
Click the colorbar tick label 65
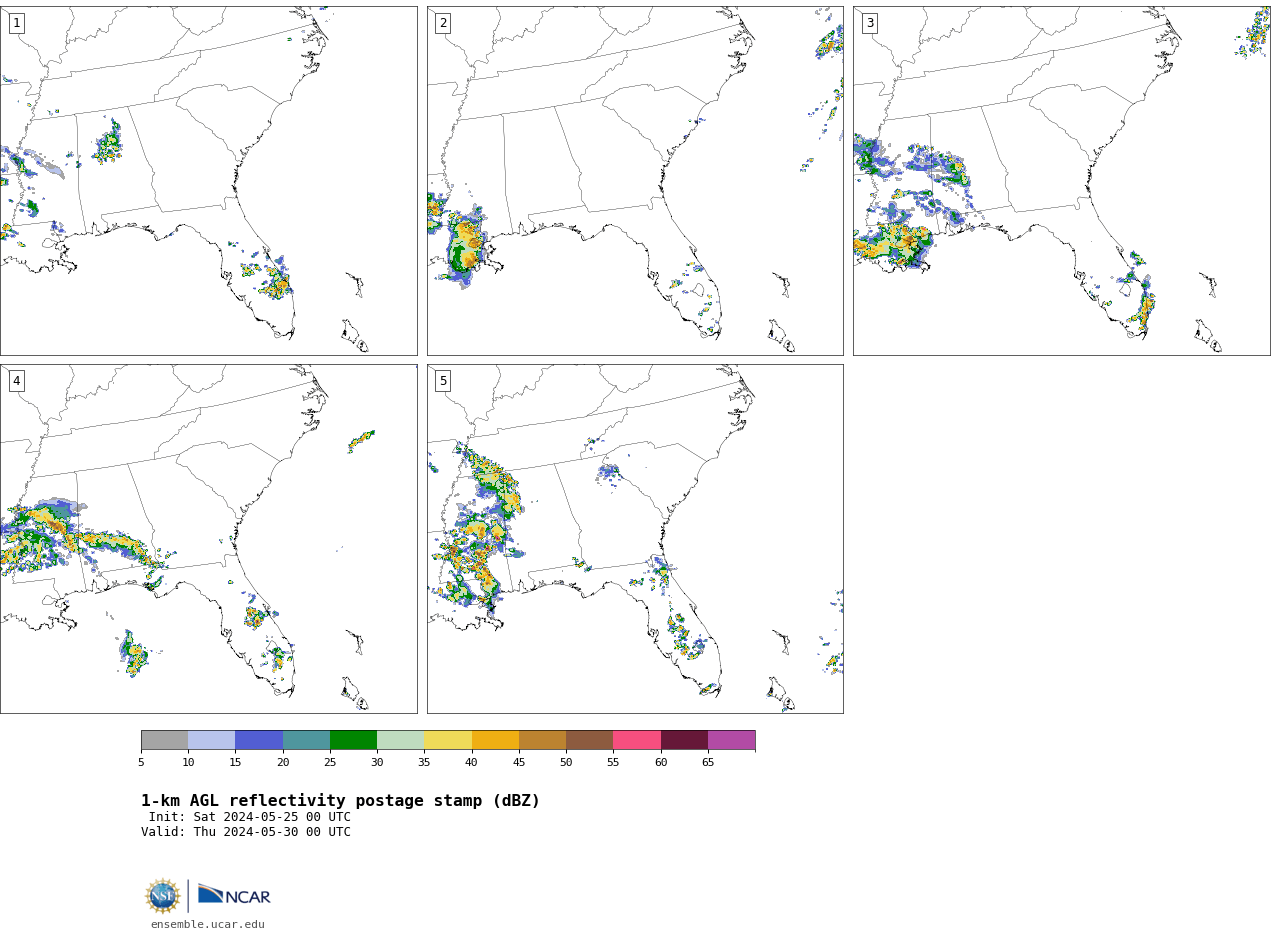pyautogui.click(x=708, y=763)
